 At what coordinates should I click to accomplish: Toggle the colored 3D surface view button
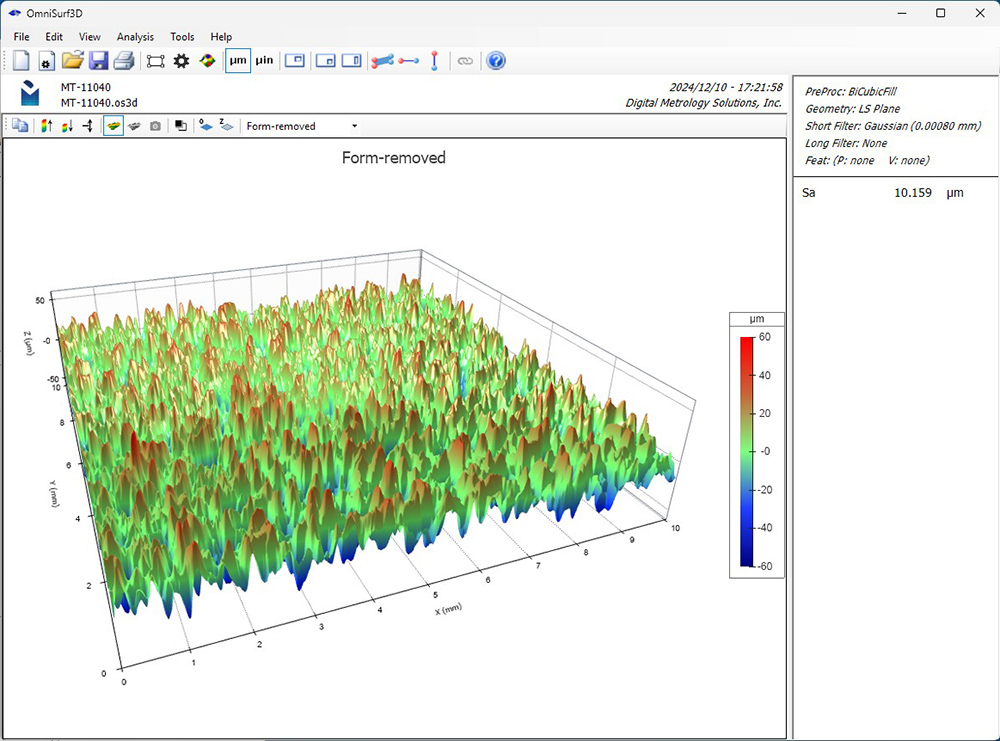[113, 126]
